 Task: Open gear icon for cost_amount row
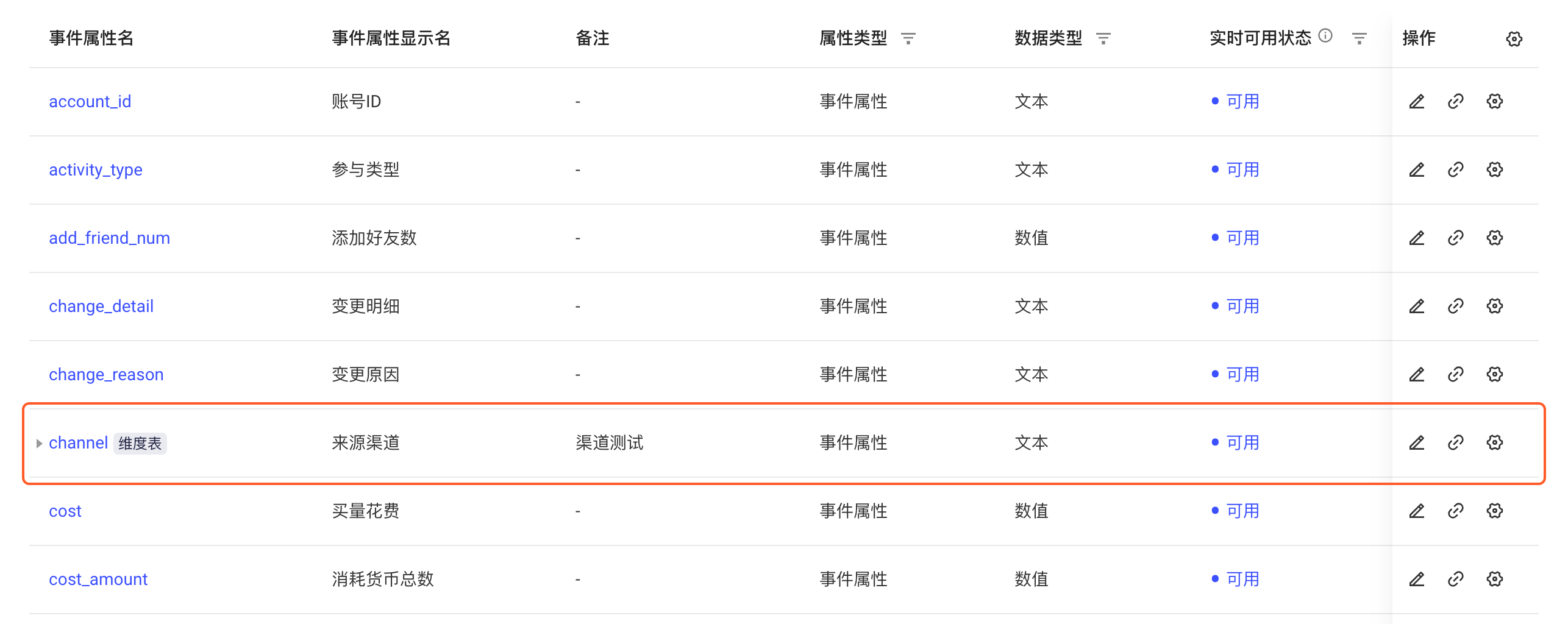[x=1495, y=579]
